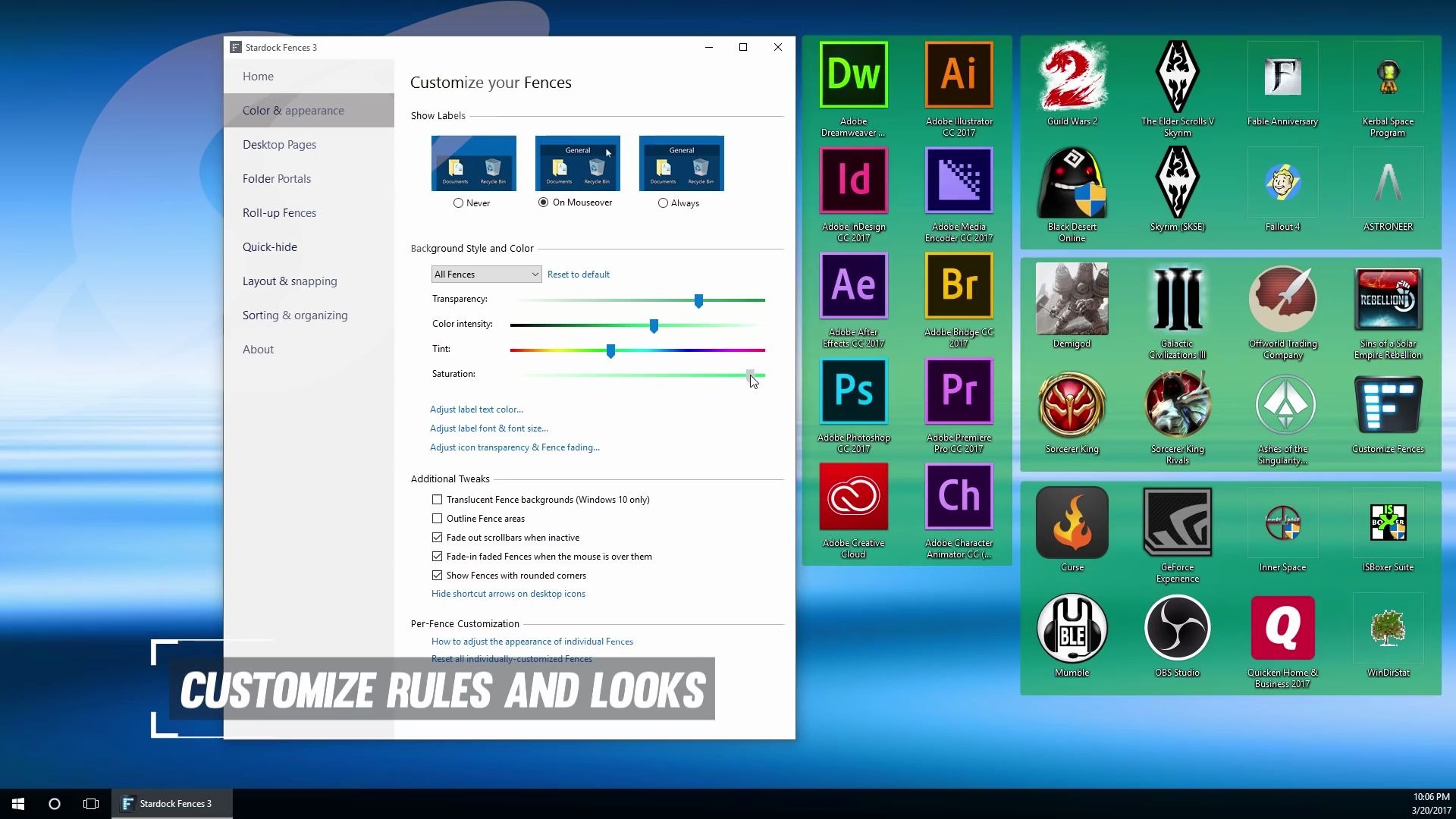The width and height of the screenshot is (1456, 819).
Task: Open Adjust label text color link
Action: point(476,409)
